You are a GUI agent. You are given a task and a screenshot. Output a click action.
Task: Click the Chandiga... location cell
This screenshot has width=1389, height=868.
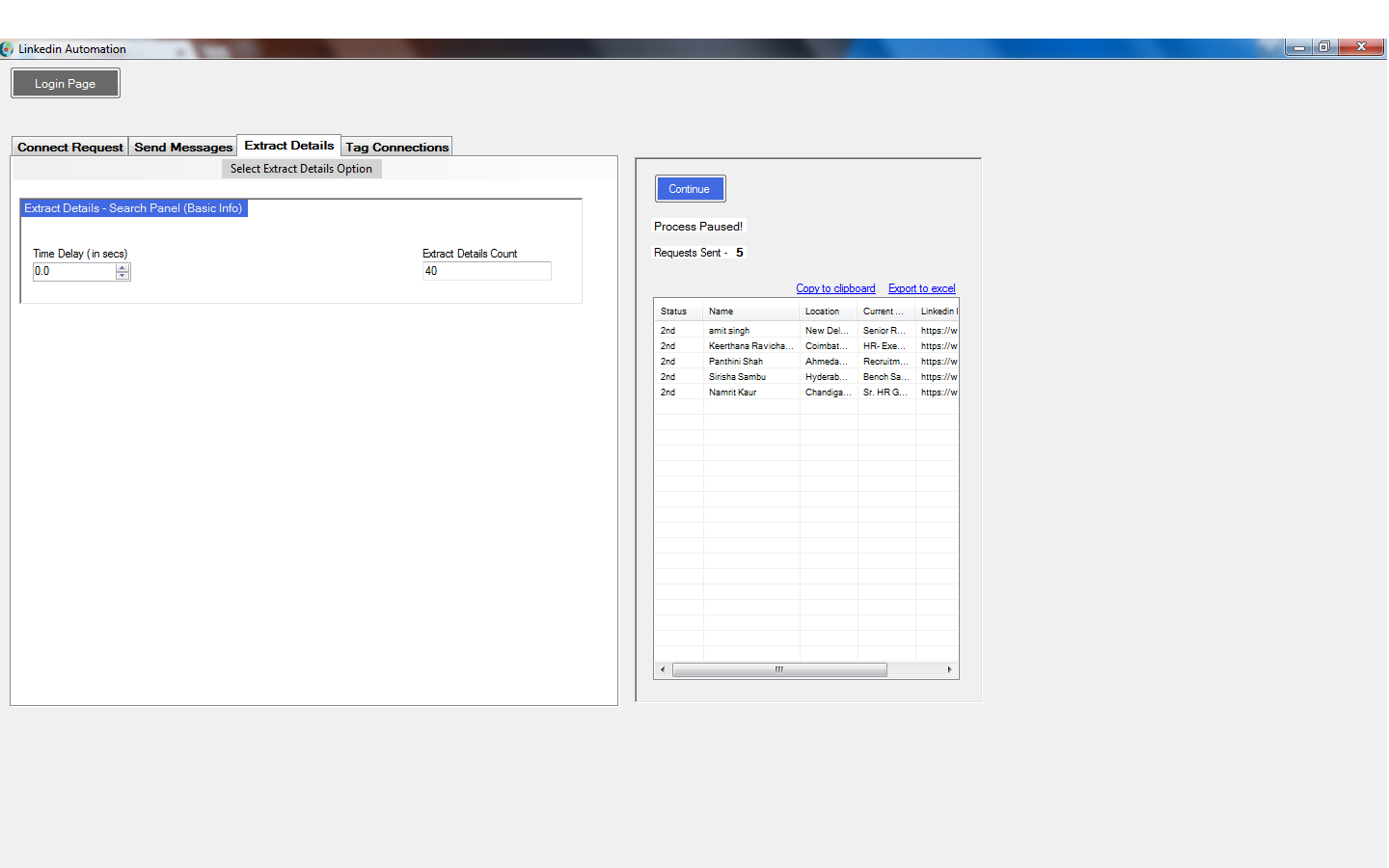coord(829,393)
